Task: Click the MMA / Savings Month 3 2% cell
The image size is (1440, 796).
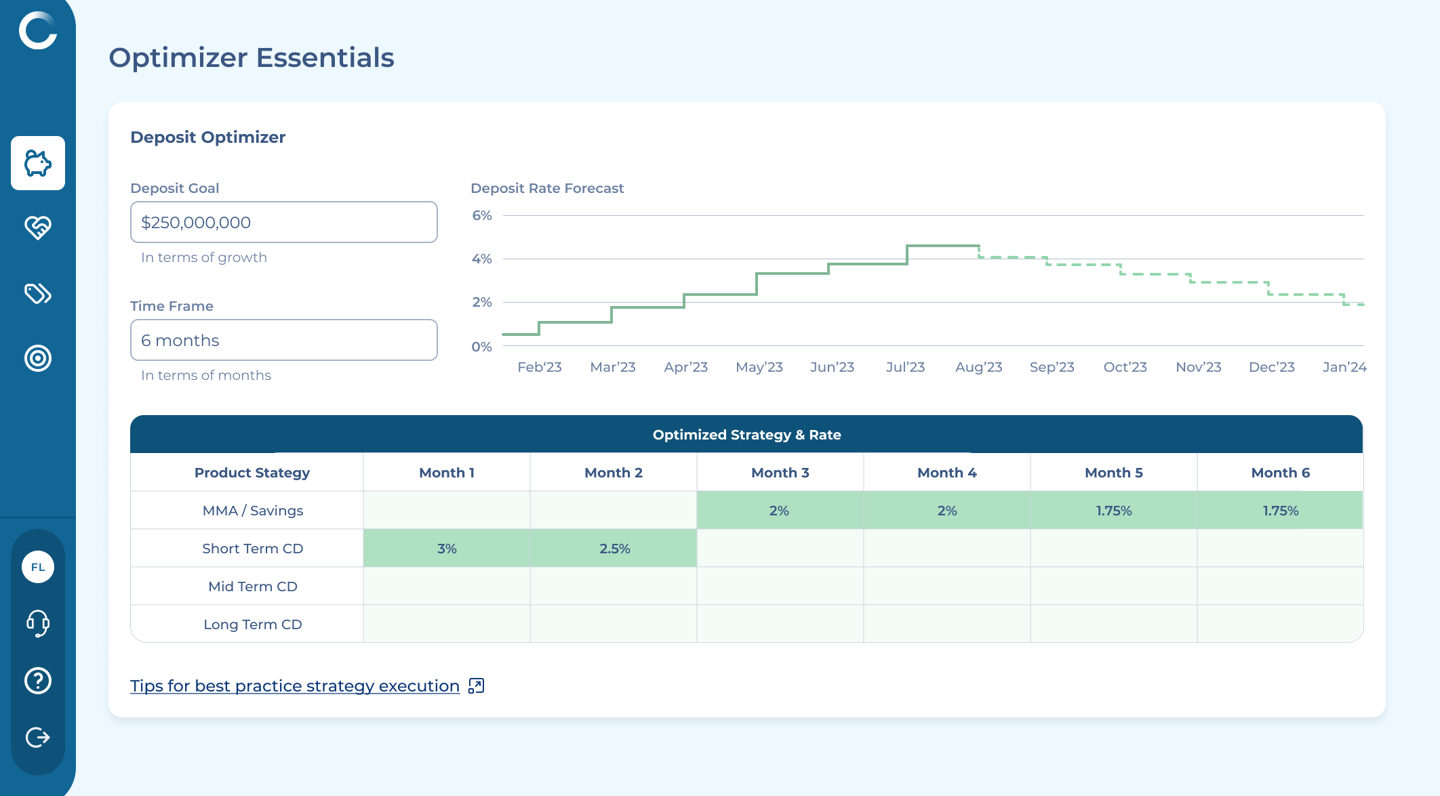Action: (780, 511)
